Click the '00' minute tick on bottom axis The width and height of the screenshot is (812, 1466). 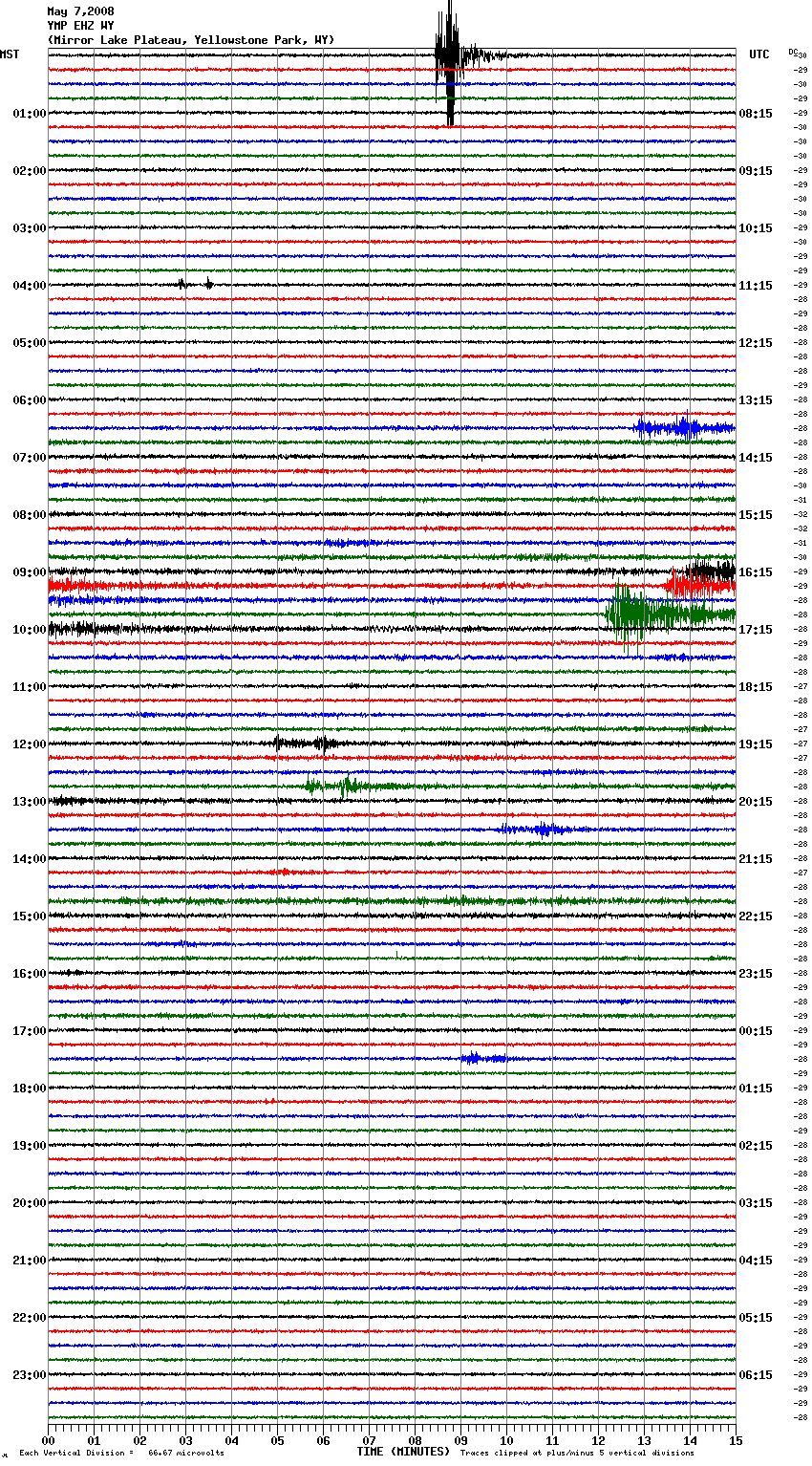[48, 1440]
